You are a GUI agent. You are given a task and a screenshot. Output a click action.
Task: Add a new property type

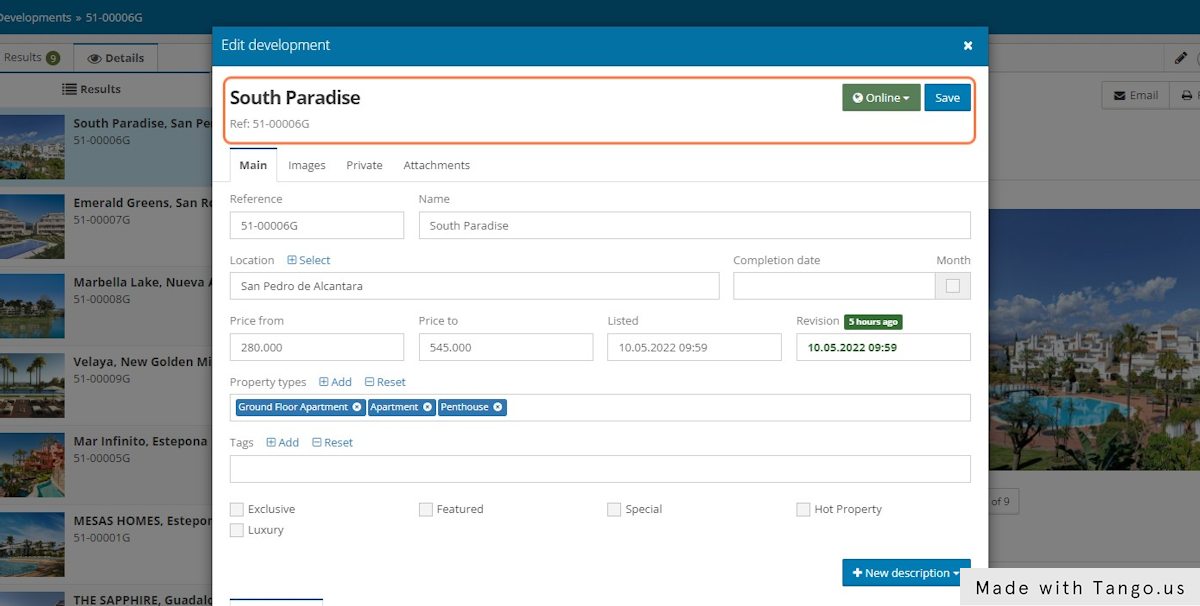point(335,382)
